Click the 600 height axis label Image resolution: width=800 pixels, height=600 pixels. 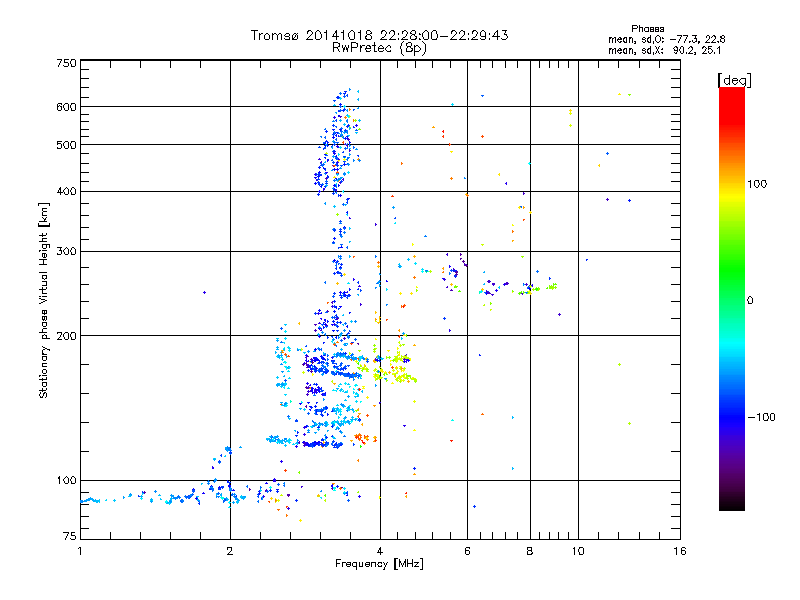coord(66,107)
